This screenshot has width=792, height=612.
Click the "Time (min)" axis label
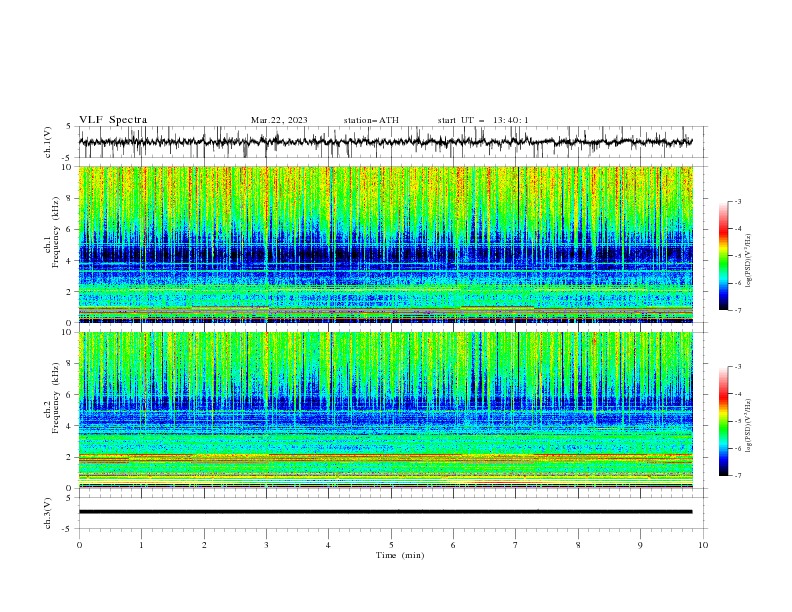(x=400, y=555)
